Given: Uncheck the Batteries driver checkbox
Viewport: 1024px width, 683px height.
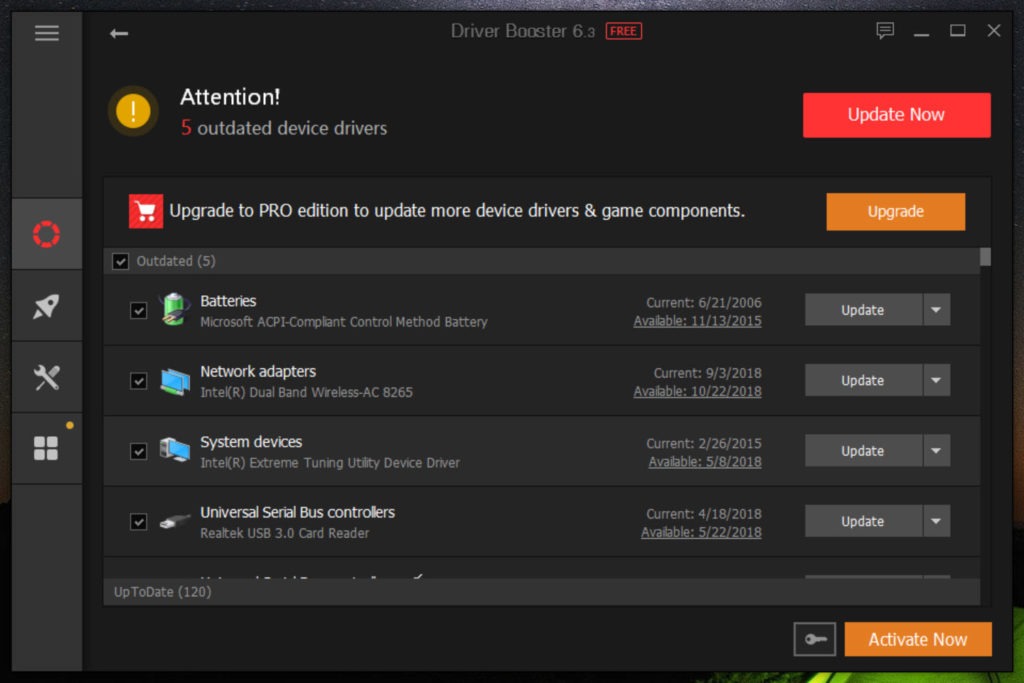Looking at the screenshot, I should tap(138, 310).
